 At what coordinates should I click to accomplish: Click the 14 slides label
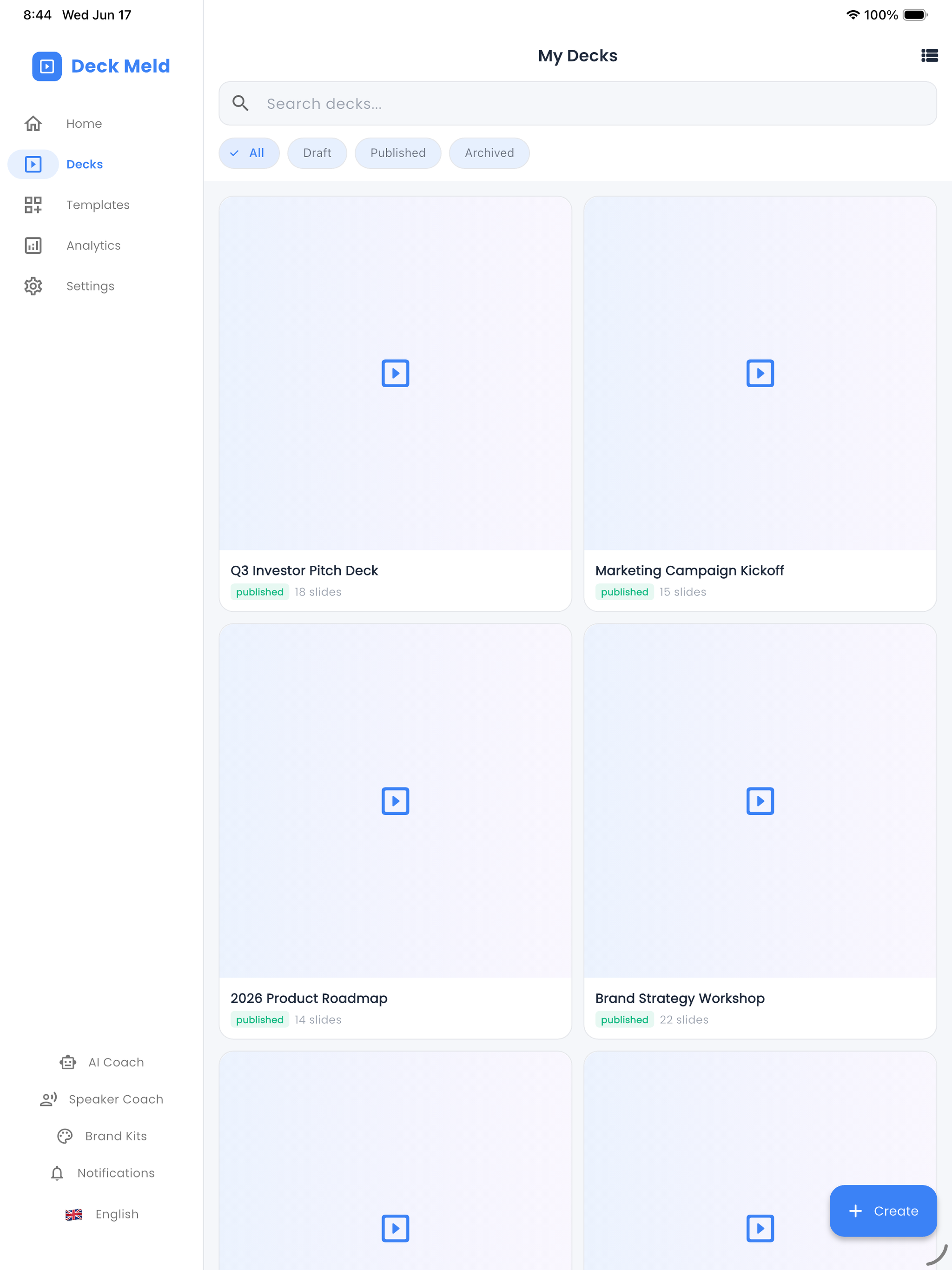[x=318, y=1020]
